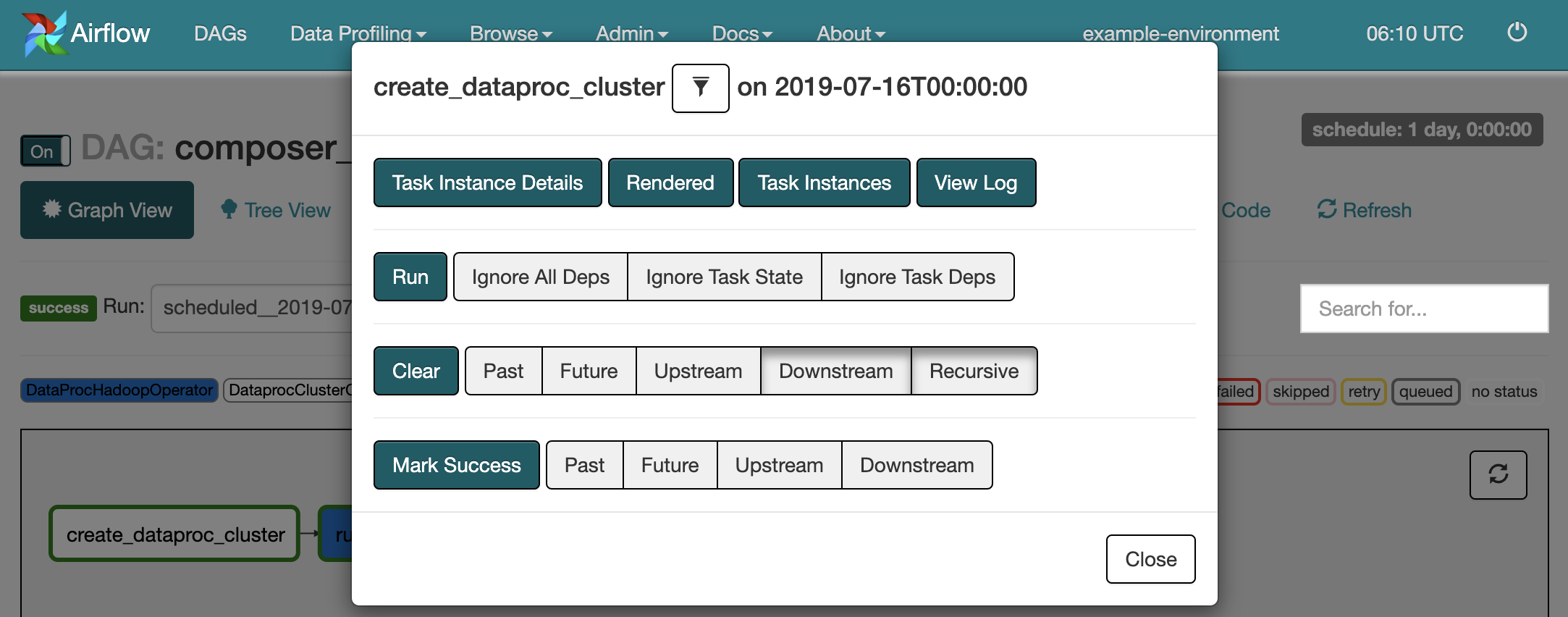This screenshot has width=1568, height=617.
Task: Toggle the DAG On switch
Action: pyautogui.click(x=45, y=151)
